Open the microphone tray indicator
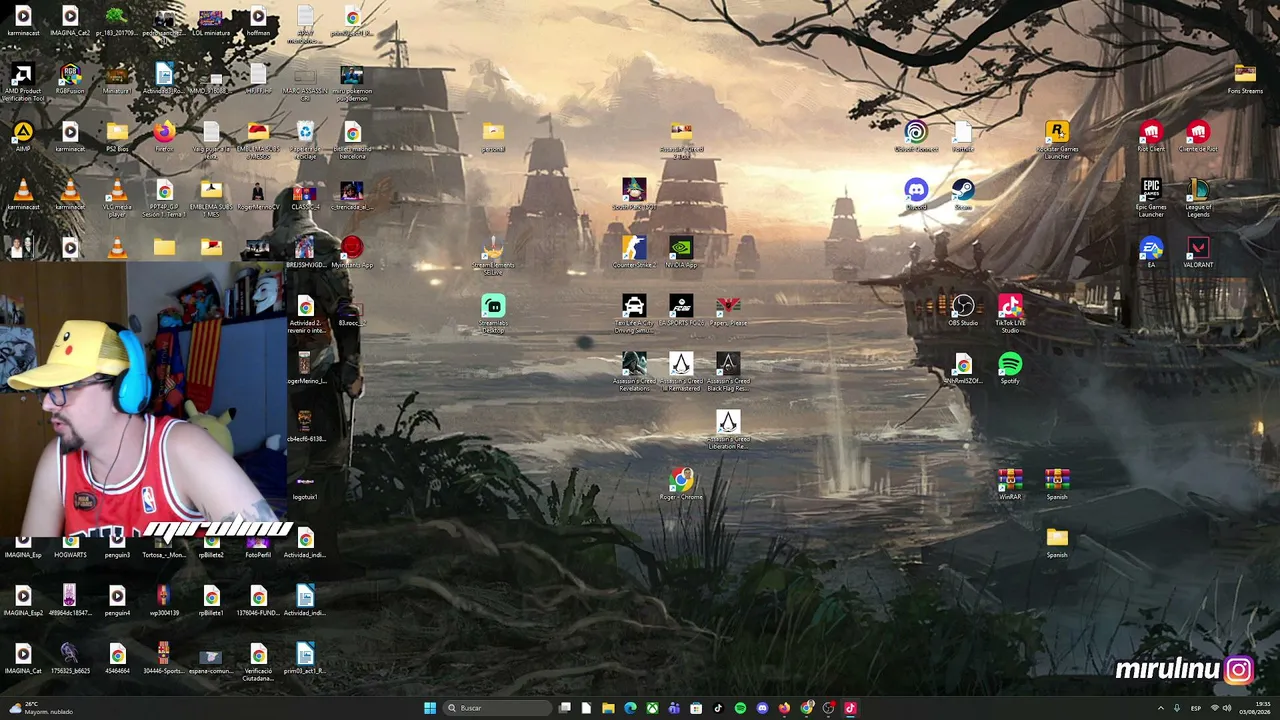1280x720 pixels. coord(1176,708)
